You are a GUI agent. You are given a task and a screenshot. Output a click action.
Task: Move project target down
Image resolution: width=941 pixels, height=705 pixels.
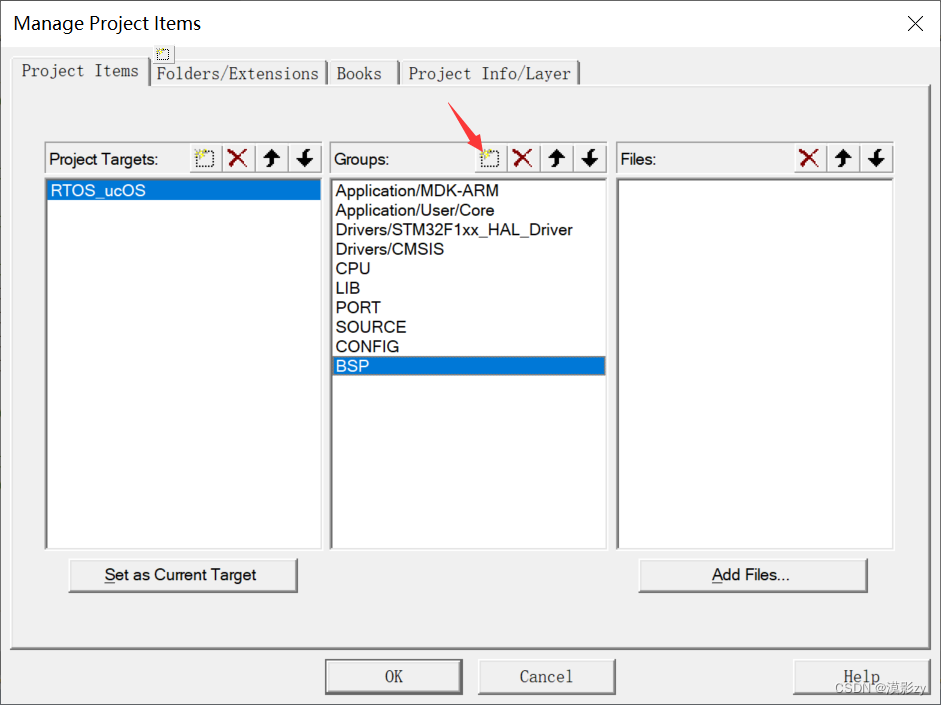coord(305,158)
